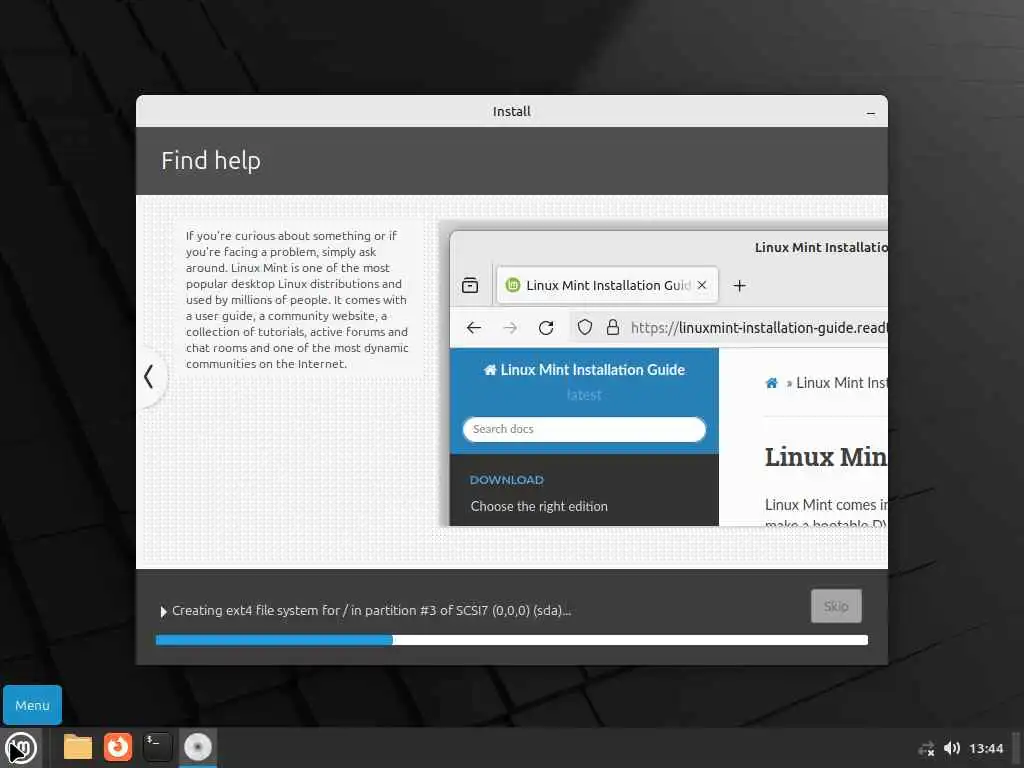Image resolution: width=1024 pixels, height=768 pixels.
Task: Click the Menu tooltip label
Action: tap(32, 705)
